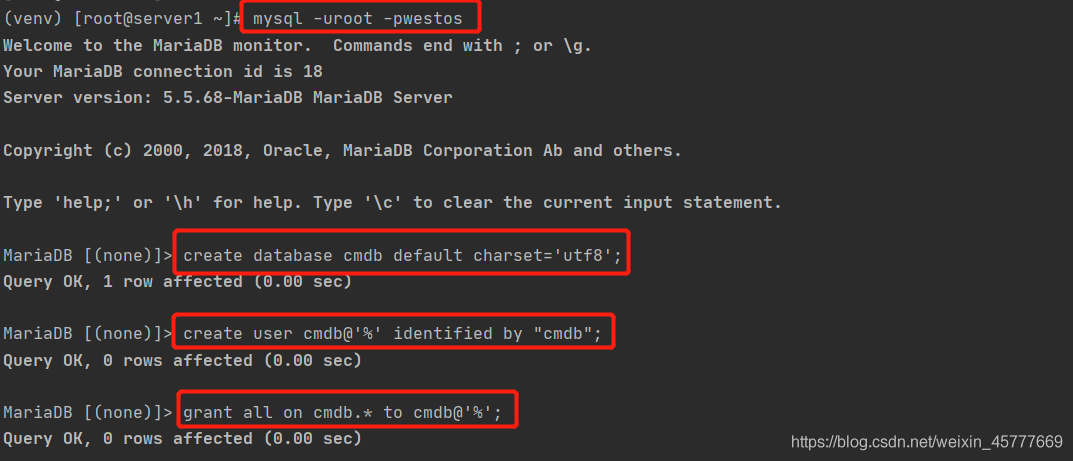
Task: Click the grant all on cmdb.* command
Action: (347, 412)
